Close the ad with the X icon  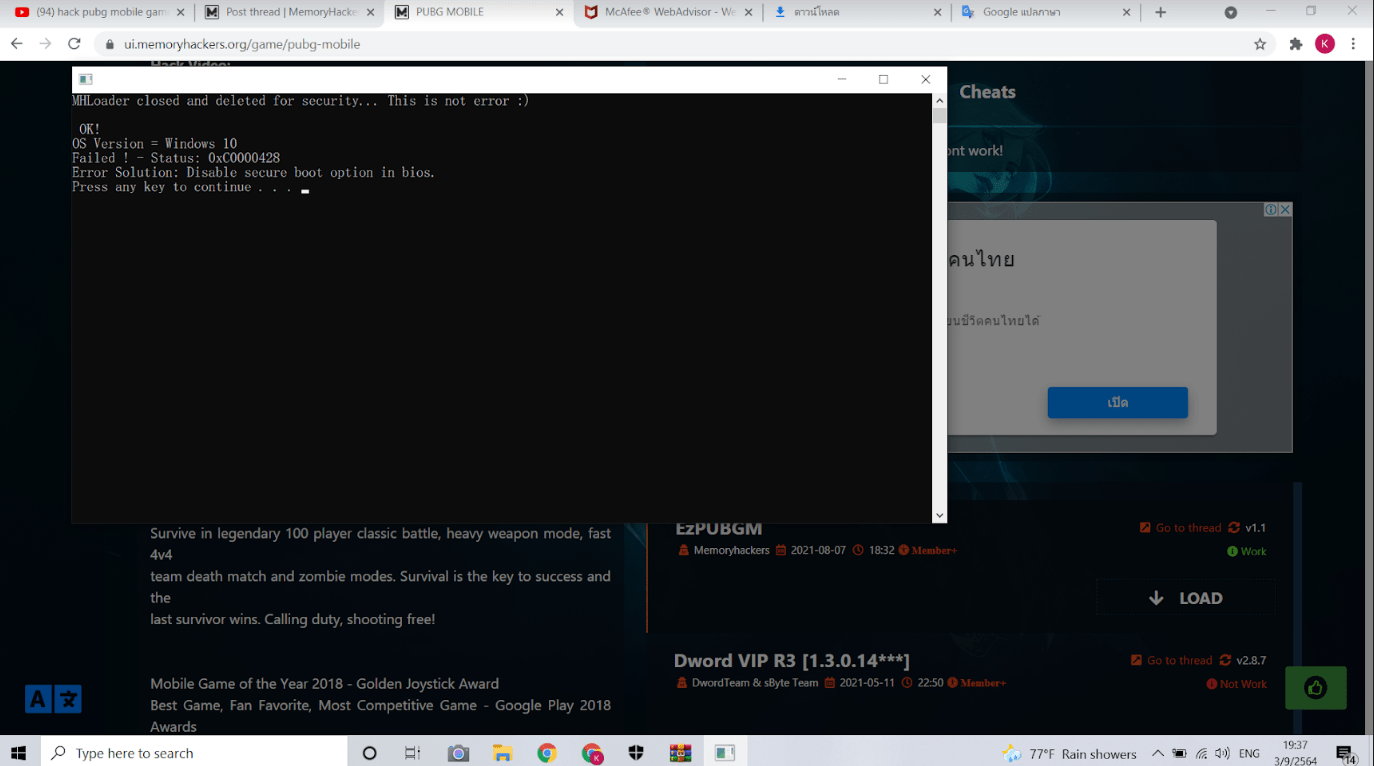pyautogui.click(x=1285, y=210)
